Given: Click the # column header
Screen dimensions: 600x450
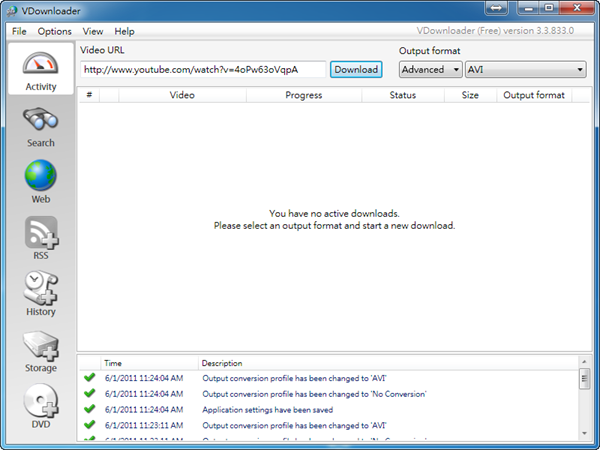Looking at the screenshot, I should pos(89,95).
